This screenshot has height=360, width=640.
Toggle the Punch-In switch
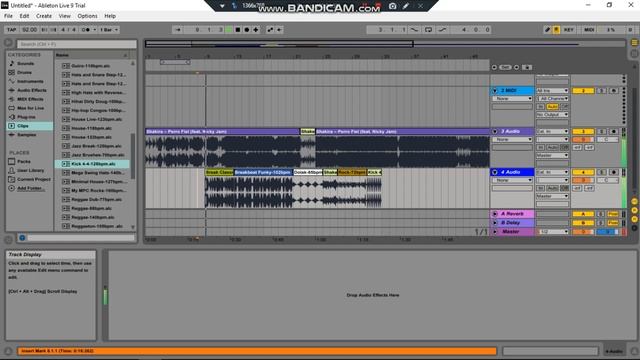coord(414,30)
